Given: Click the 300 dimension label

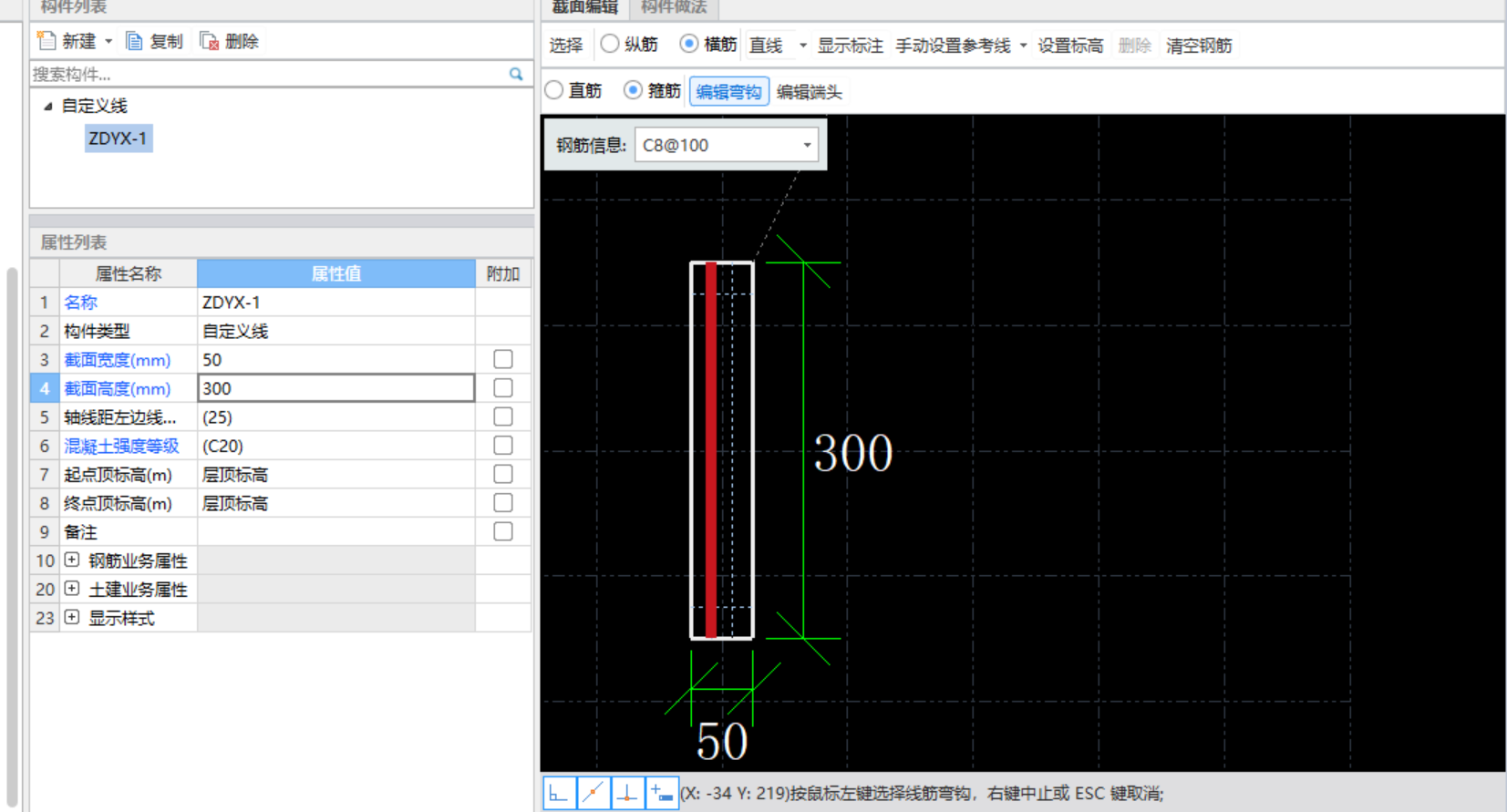Looking at the screenshot, I should (x=853, y=453).
